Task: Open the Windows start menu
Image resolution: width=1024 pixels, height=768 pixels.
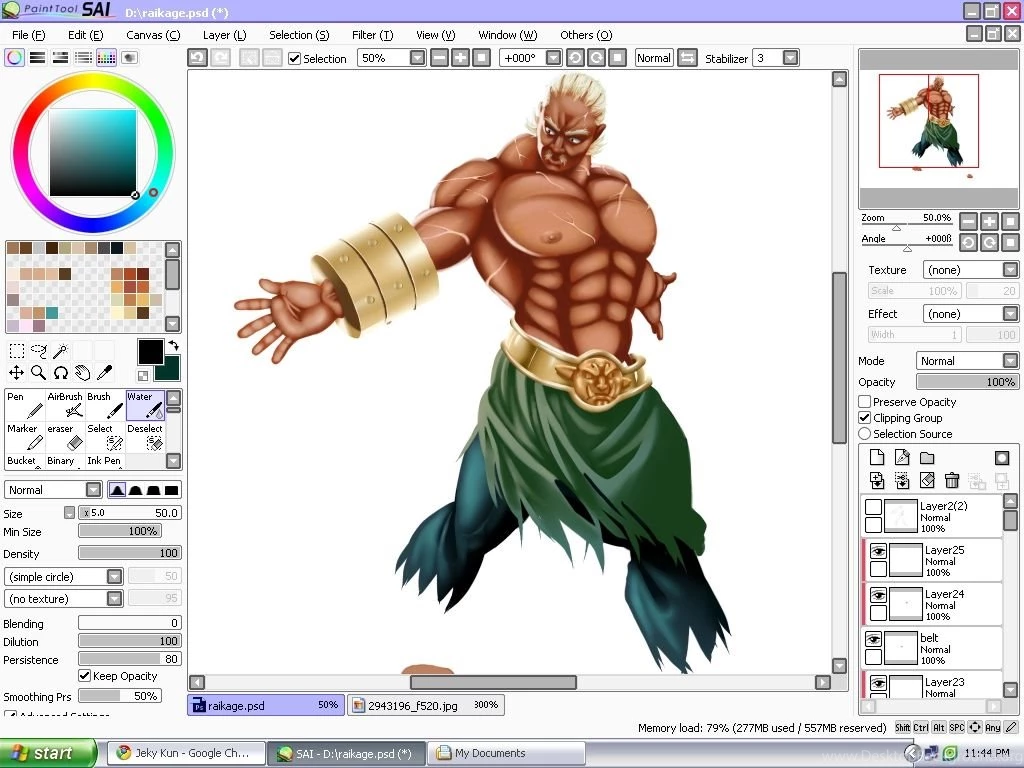Action: click(48, 753)
